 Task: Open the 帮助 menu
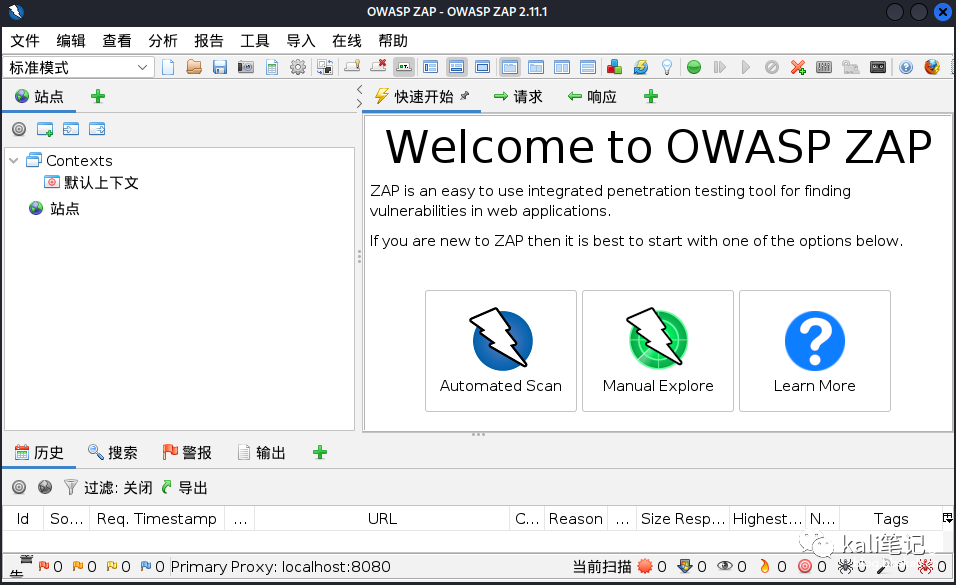[393, 41]
